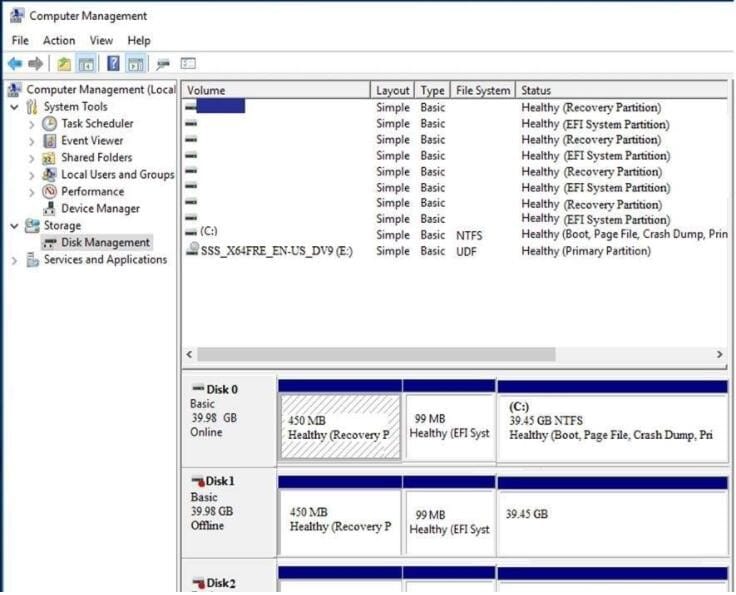Viewport: 736px width, 595px height.
Task: Collapse the System Tools tree node
Action: (14, 107)
